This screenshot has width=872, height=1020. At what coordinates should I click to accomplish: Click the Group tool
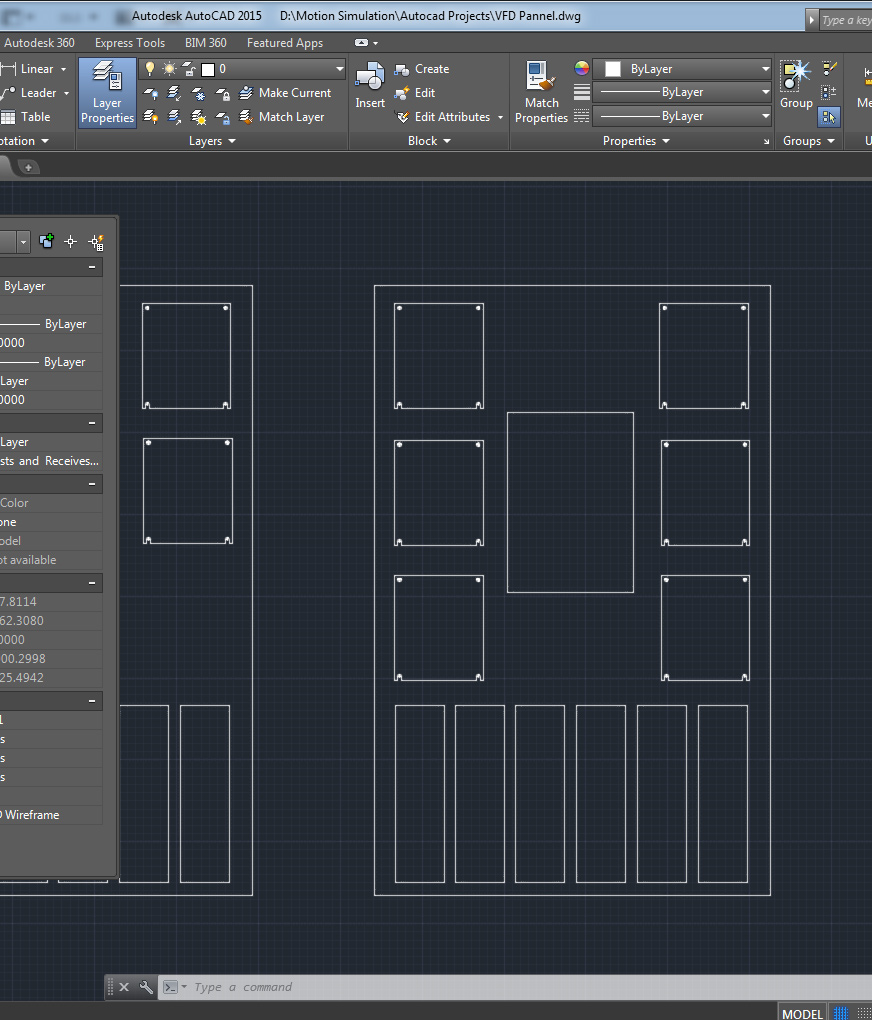tap(796, 85)
